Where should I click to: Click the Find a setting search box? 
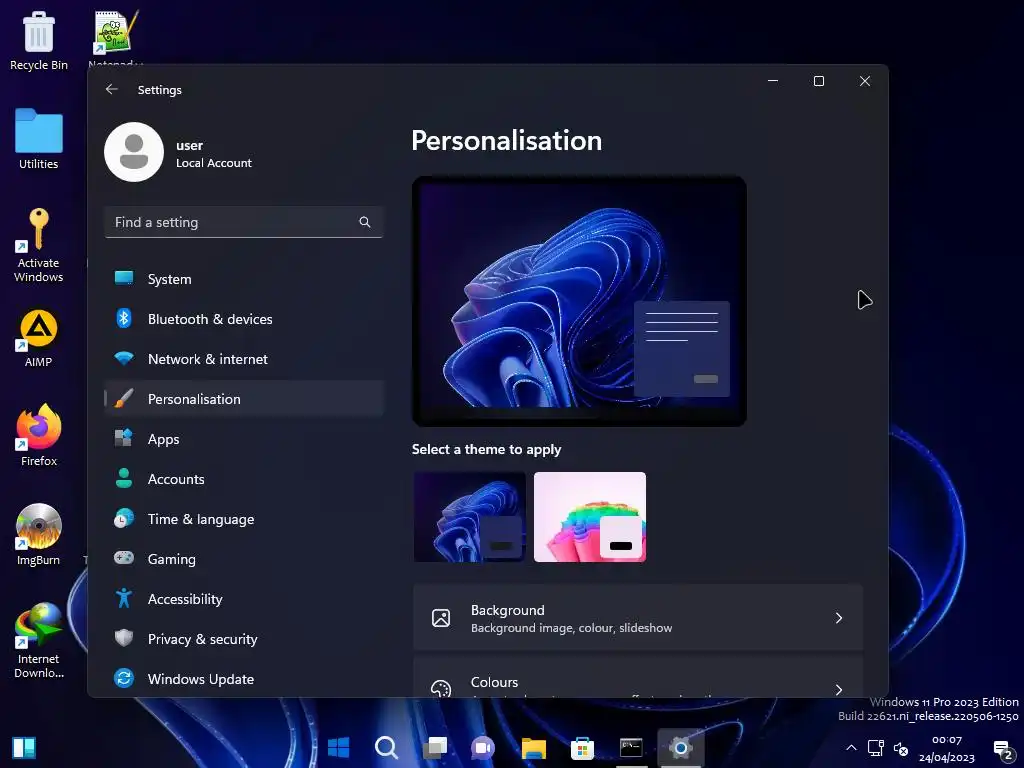coord(244,222)
